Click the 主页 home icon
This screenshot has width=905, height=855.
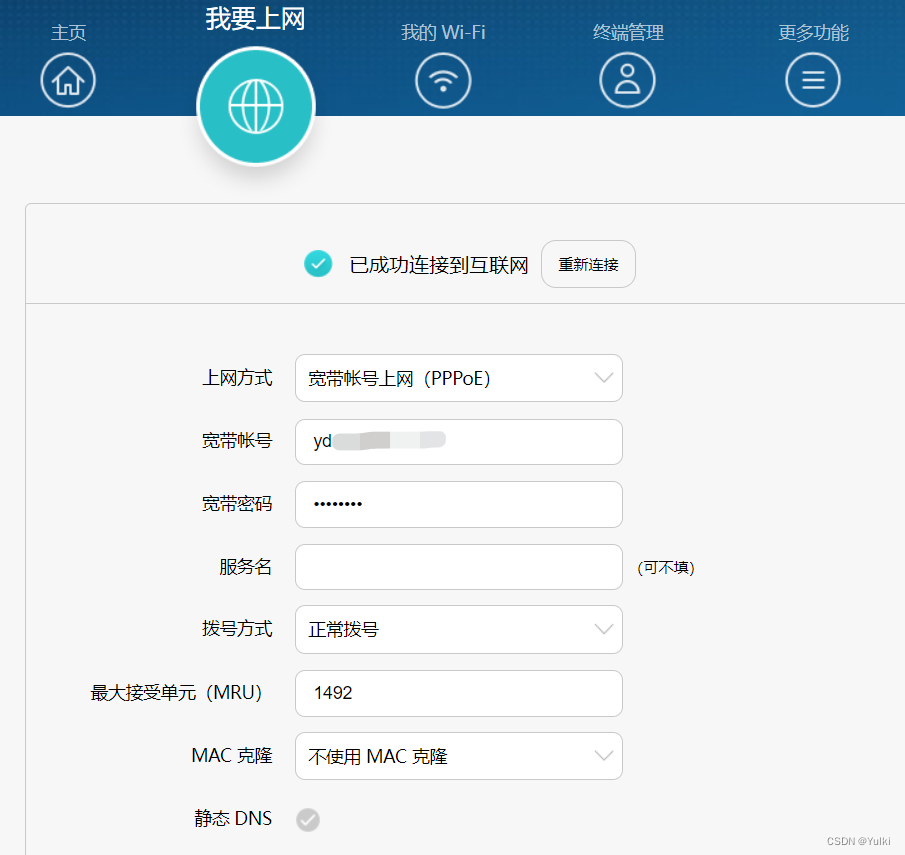pyautogui.click(x=67, y=80)
